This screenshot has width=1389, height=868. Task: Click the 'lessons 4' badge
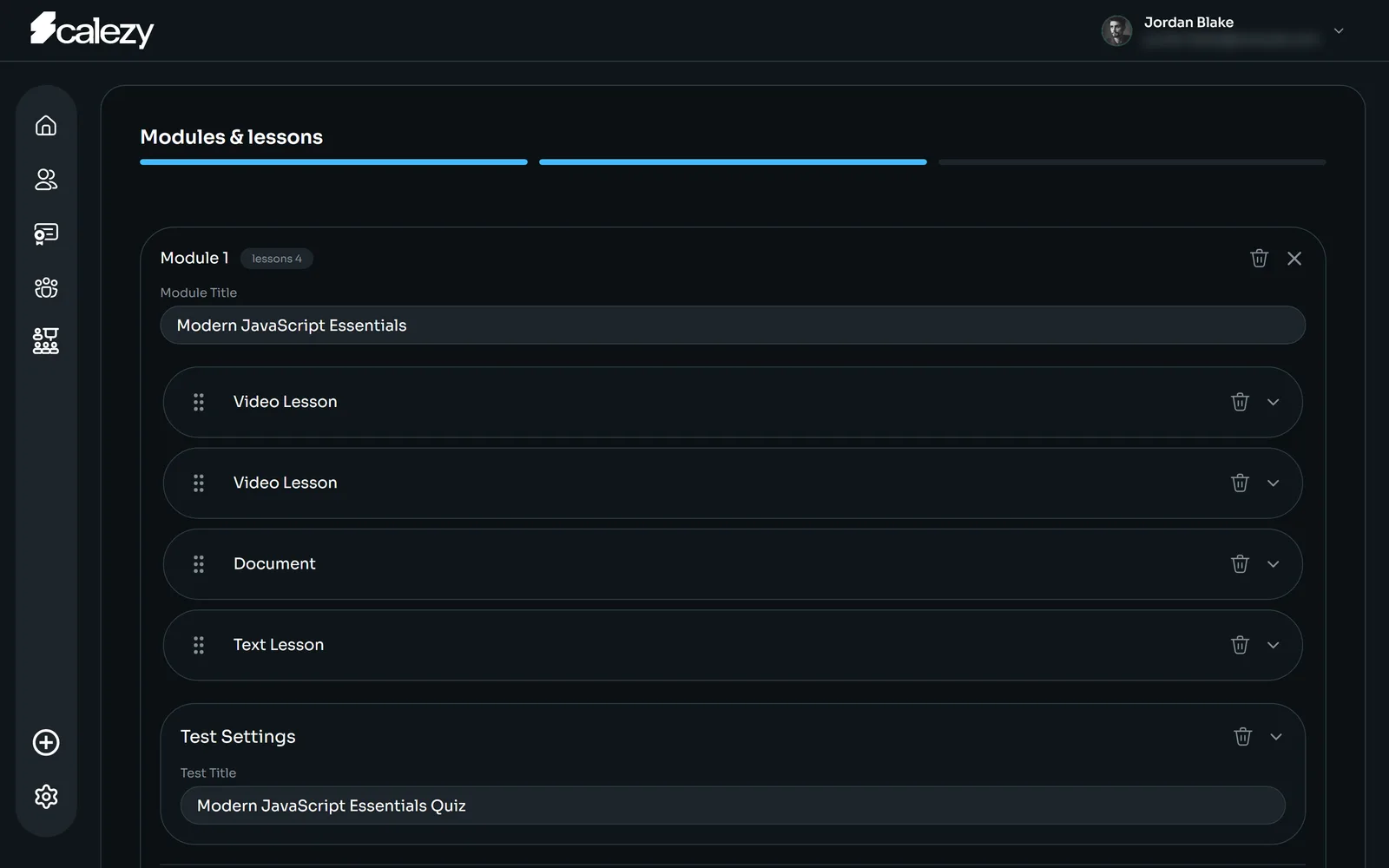tap(277, 259)
